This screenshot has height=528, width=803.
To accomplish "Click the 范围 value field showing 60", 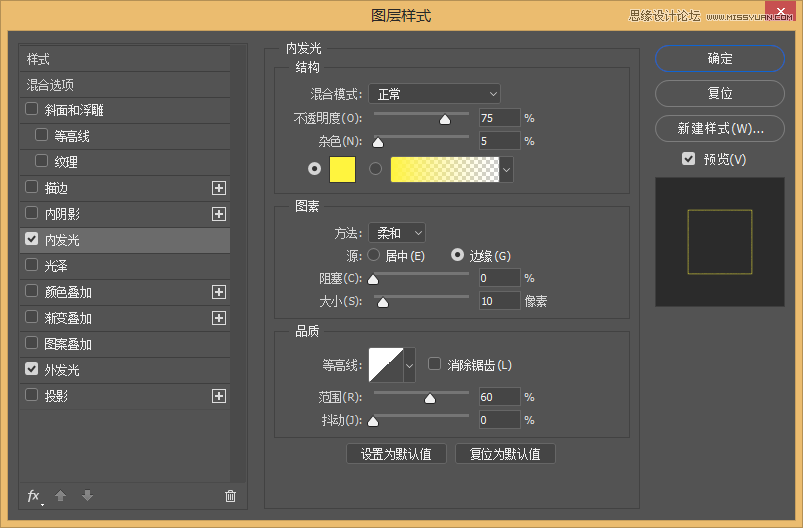I will pos(499,396).
